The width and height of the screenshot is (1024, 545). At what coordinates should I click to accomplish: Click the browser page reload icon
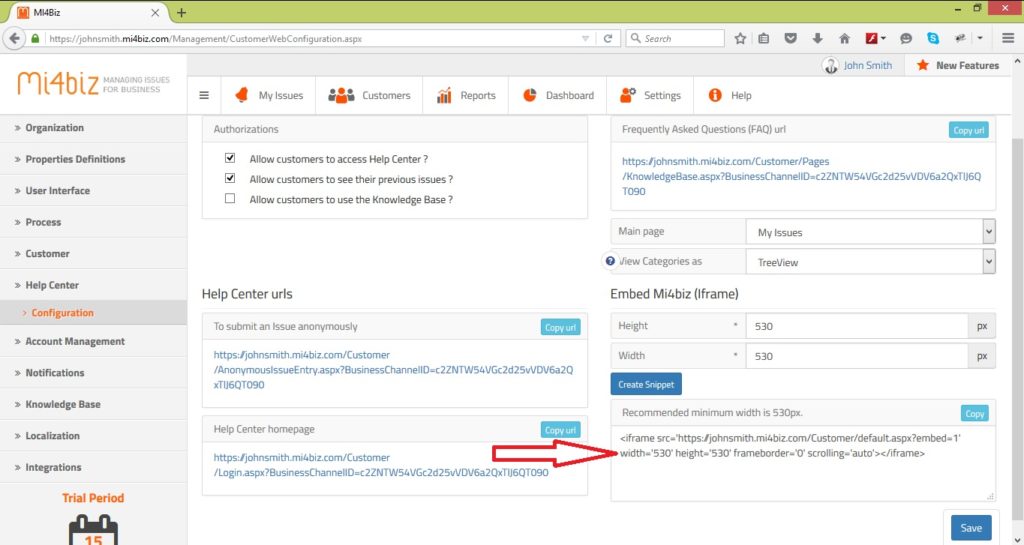point(607,38)
